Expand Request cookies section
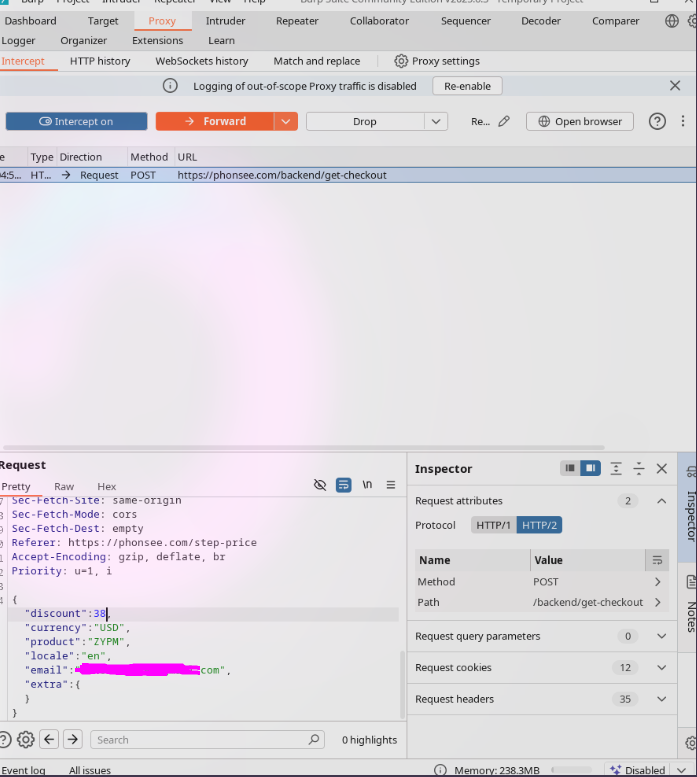Viewport: 697px width, 777px height. coord(661,667)
